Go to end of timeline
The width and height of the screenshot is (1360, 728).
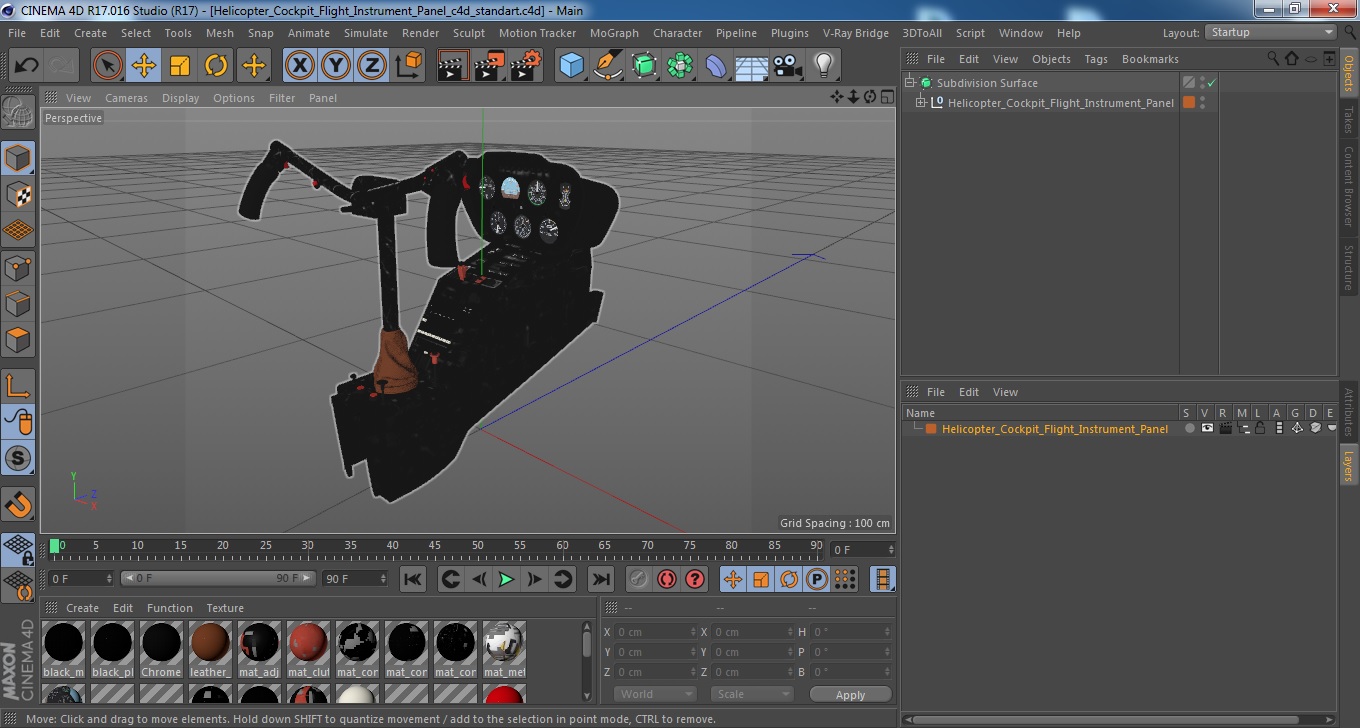(600, 579)
